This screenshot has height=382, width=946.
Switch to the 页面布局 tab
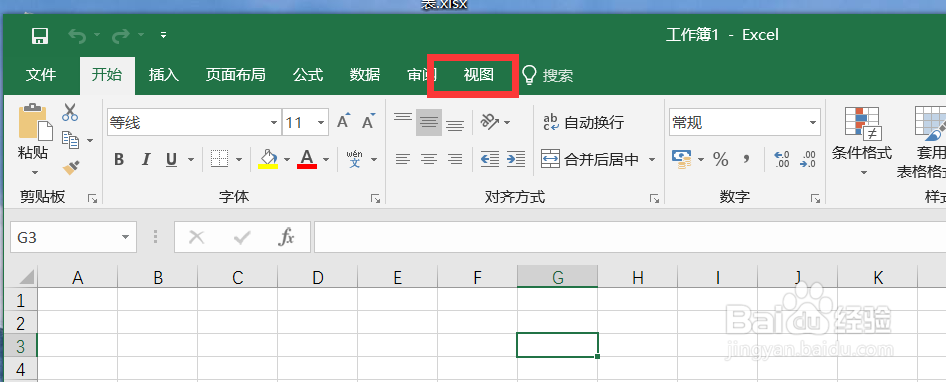coord(235,75)
